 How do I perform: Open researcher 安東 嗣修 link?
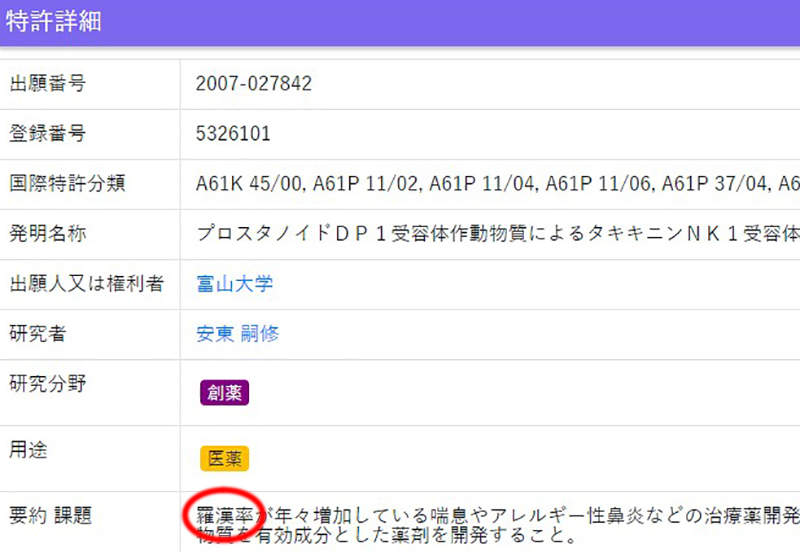[238, 334]
